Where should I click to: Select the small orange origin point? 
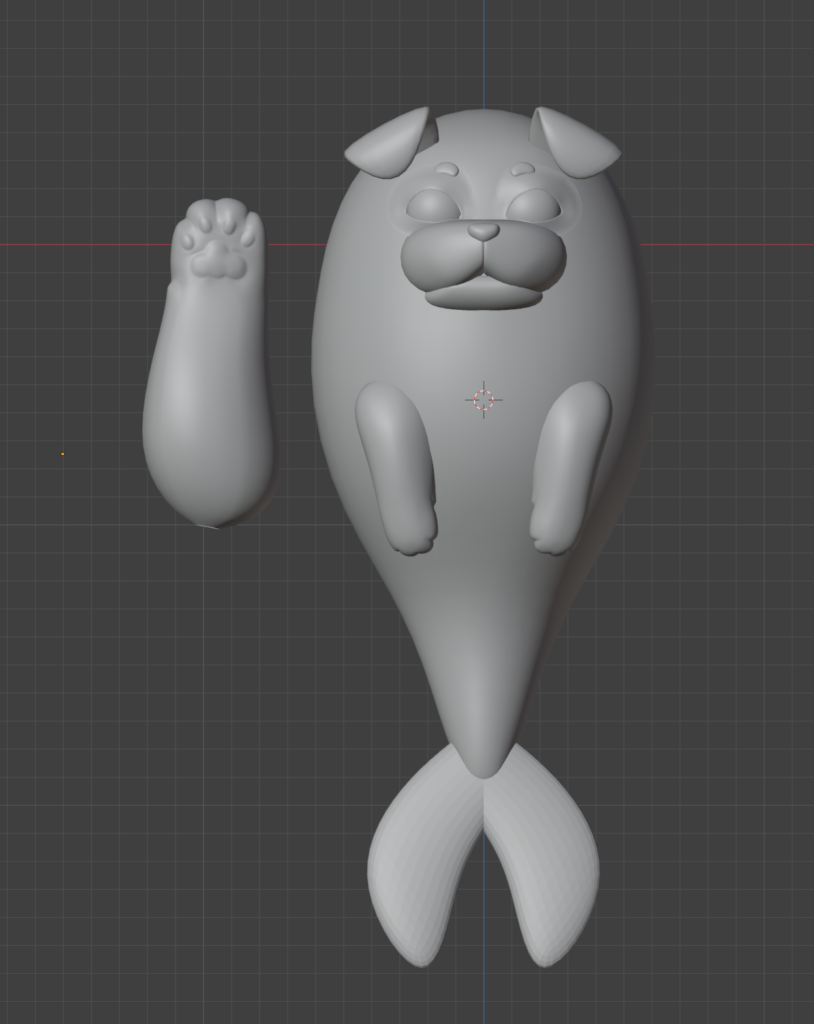pyautogui.click(x=63, y=454)
